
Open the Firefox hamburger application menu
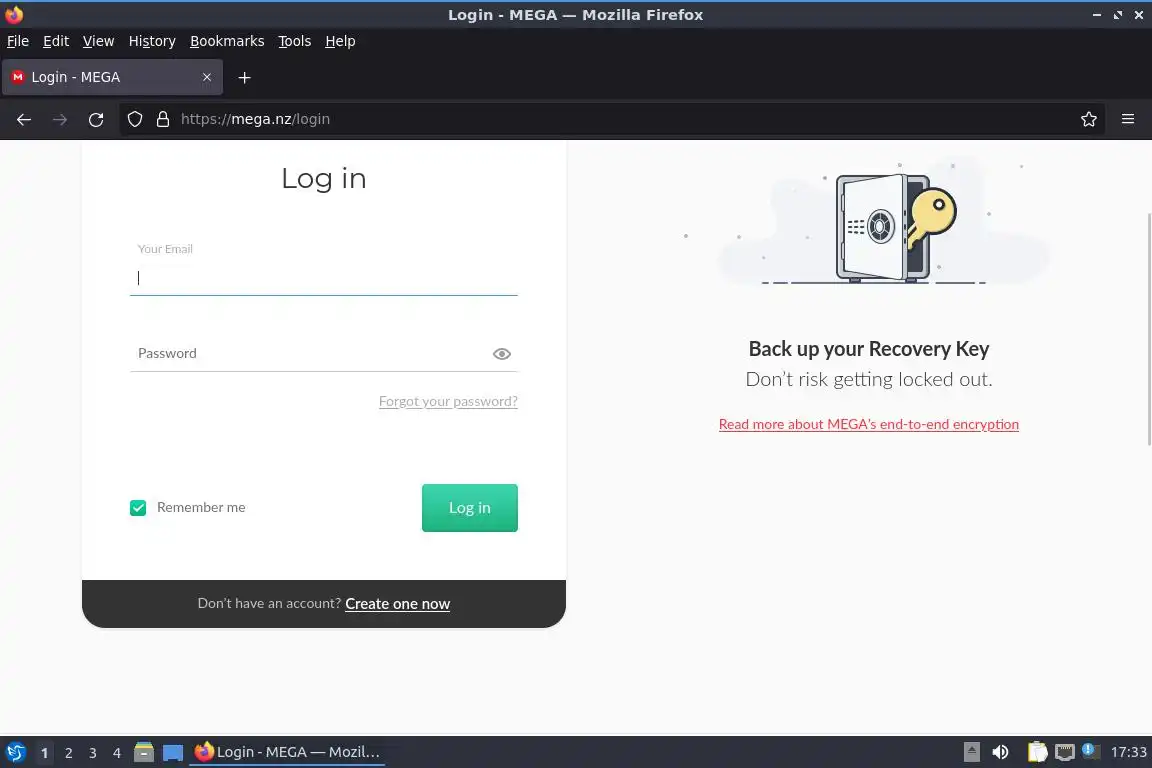(x=1128, y=119)
